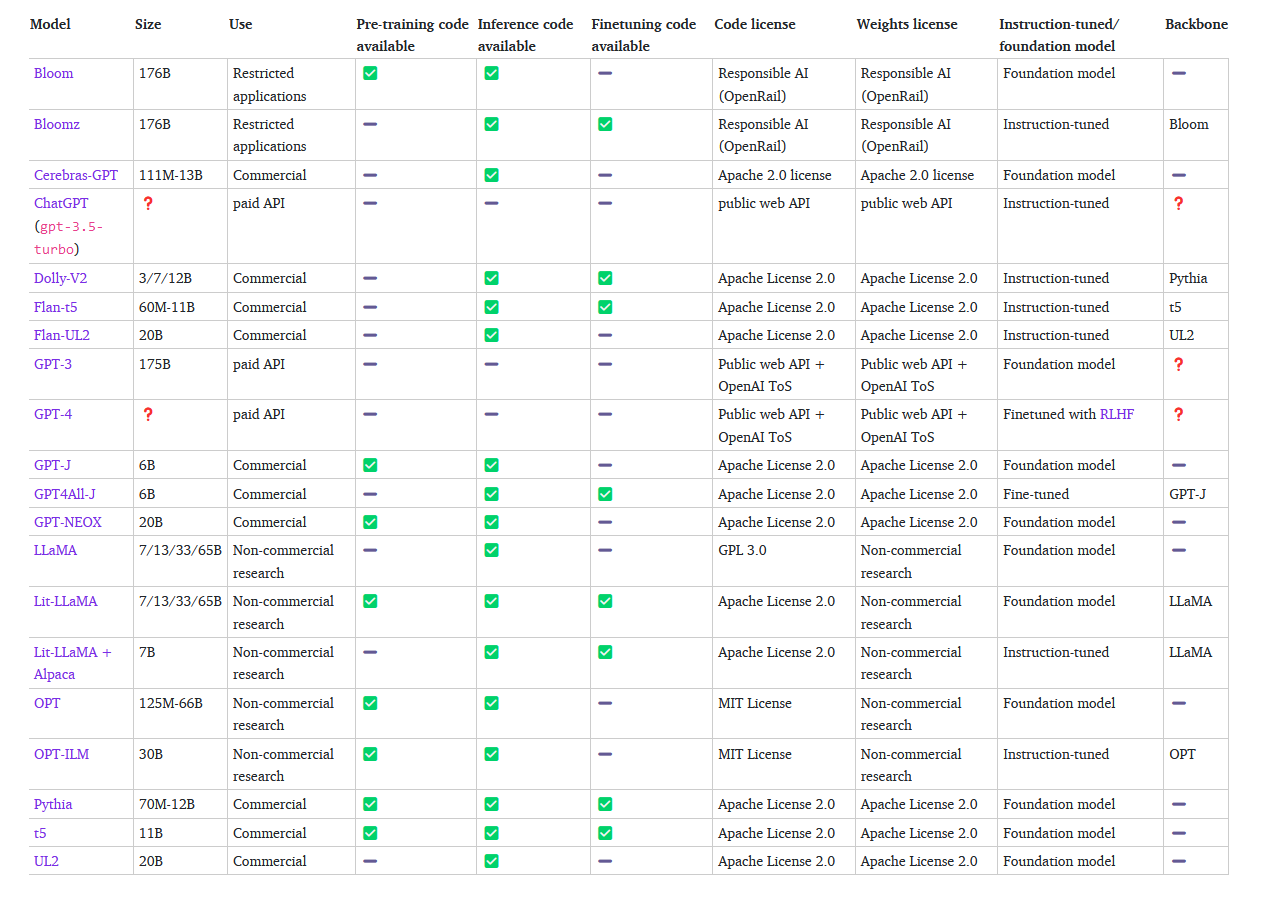Click the "Backbone" column header
This screenshot has height=915, width=1277.
pos(1197,24)
